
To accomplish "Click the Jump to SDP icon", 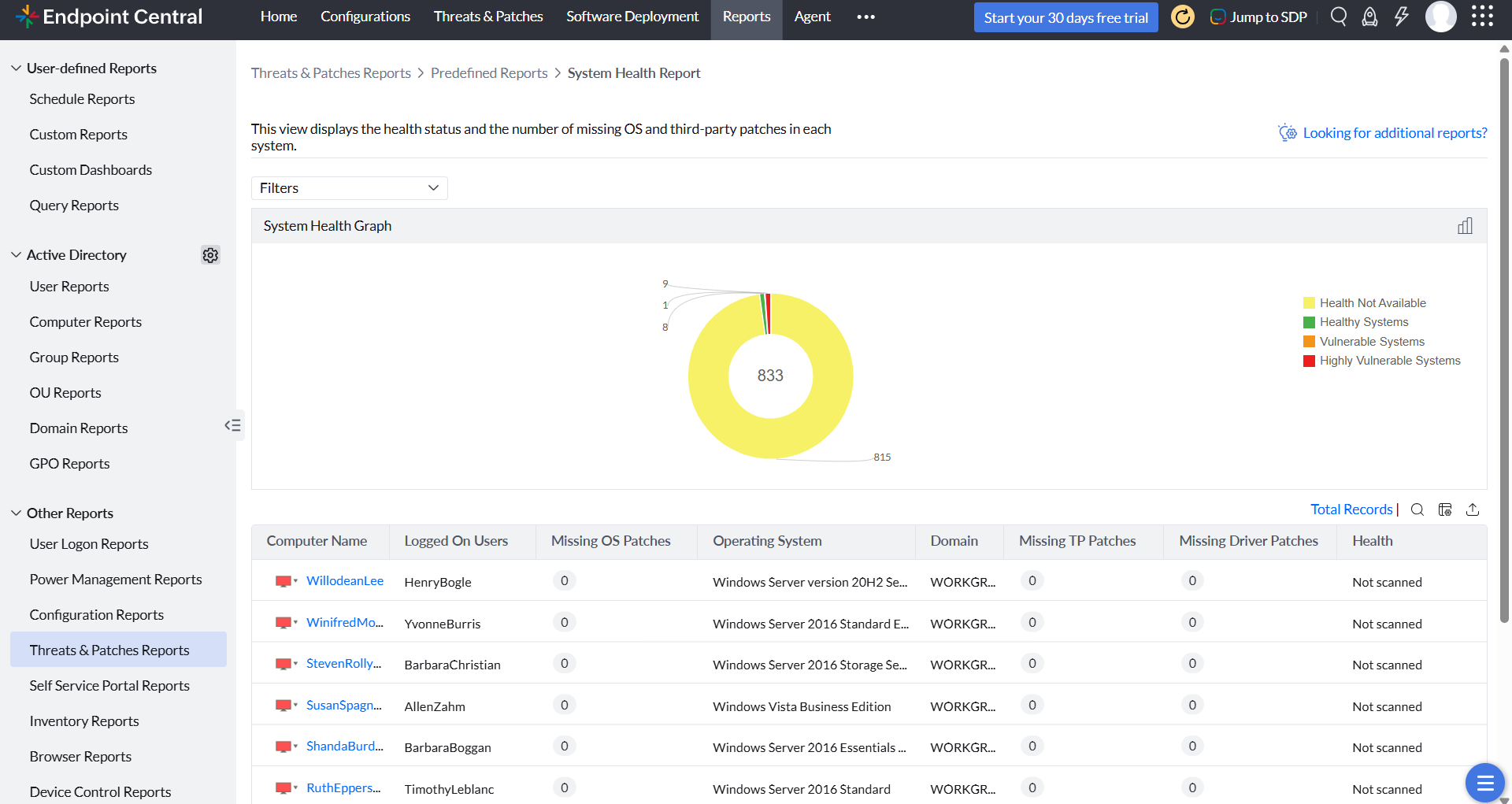I will [1217, 17].
